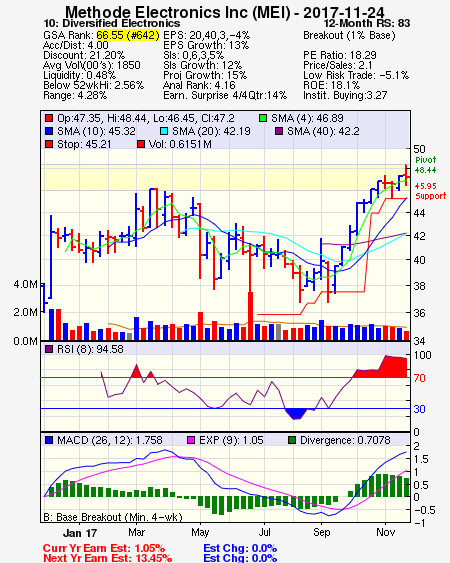Click the tall red volume spike bar in June
450x563 pixels.
tap(250, 316)
